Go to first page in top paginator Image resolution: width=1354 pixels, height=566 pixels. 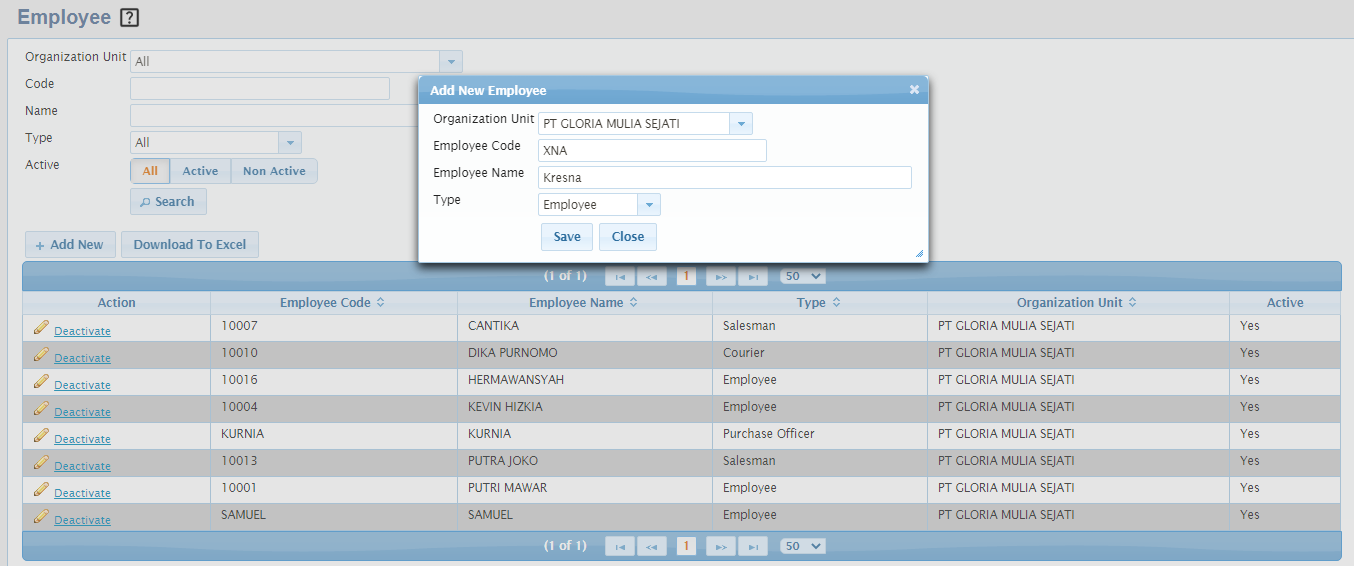[620, 276]
